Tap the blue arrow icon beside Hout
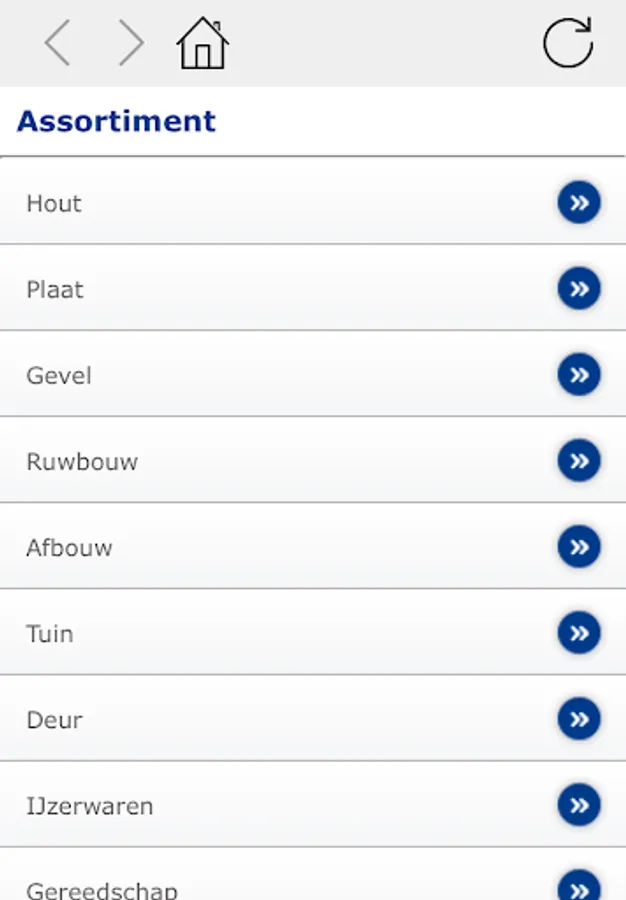Image resolution: width=626 pixels, height=900 pixels. pyautogui.click(x=578, y=203)
